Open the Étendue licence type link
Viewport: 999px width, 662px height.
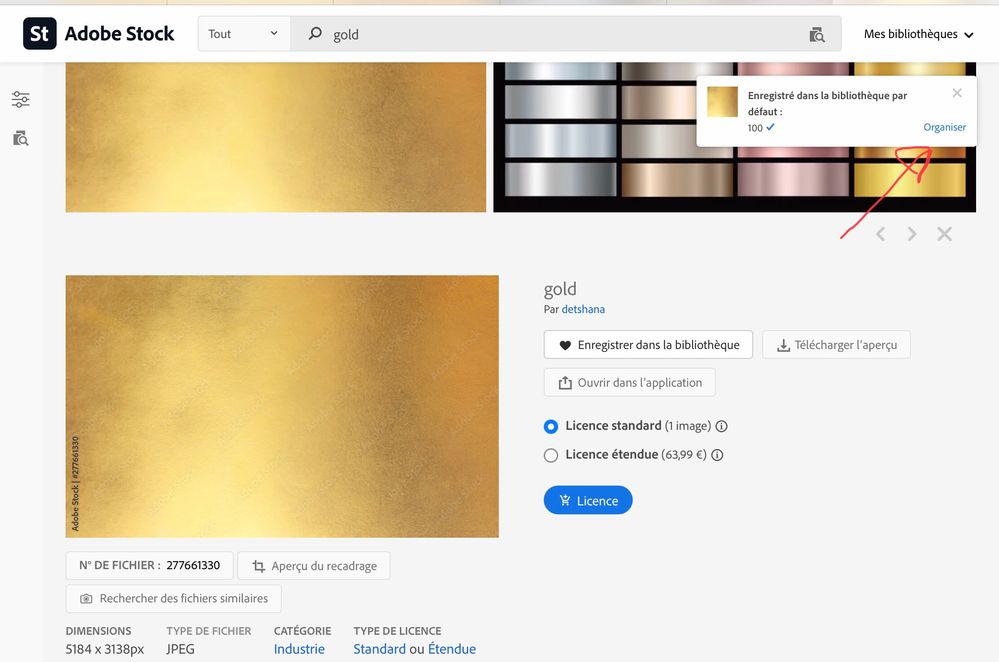(x=452, y=649)
